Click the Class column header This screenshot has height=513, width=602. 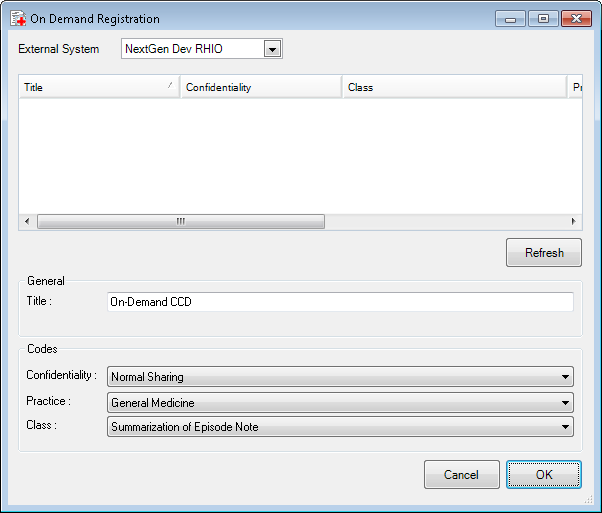tap(455, 87)
